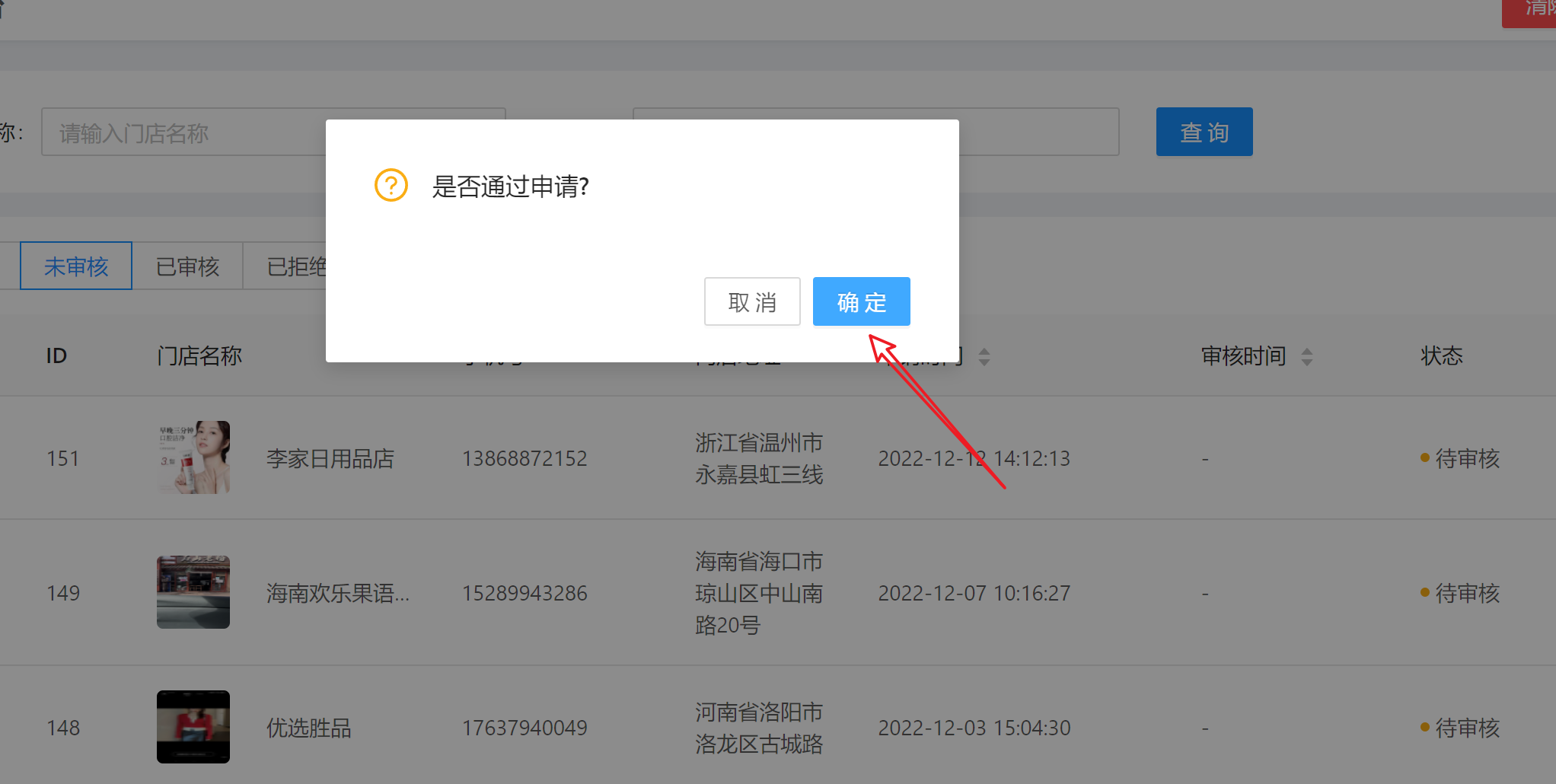1556x784 pixels.
Task: Click the 门店名称 column header
Action: [x=199, y=355]
